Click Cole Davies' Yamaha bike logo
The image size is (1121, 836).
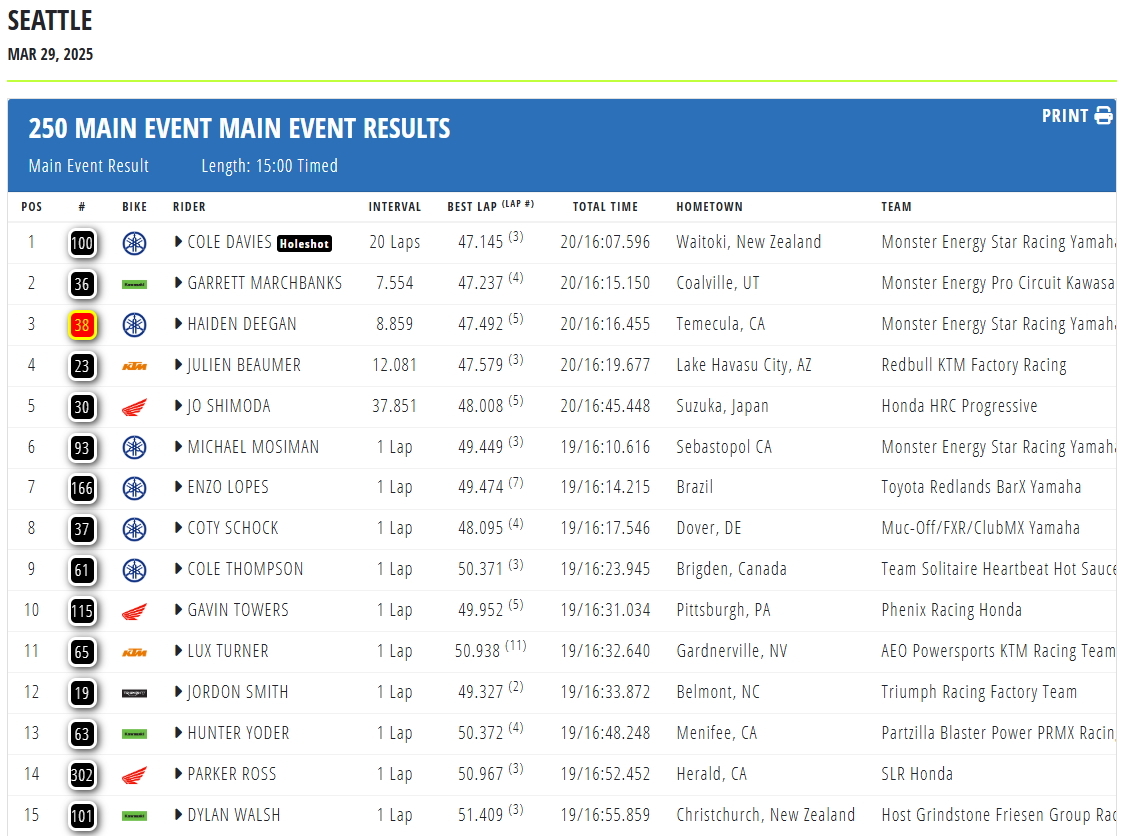click(134, 243)
